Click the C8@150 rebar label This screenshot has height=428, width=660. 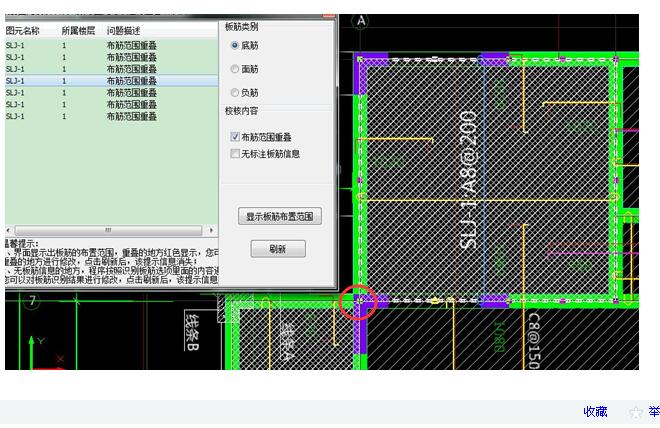533,341
